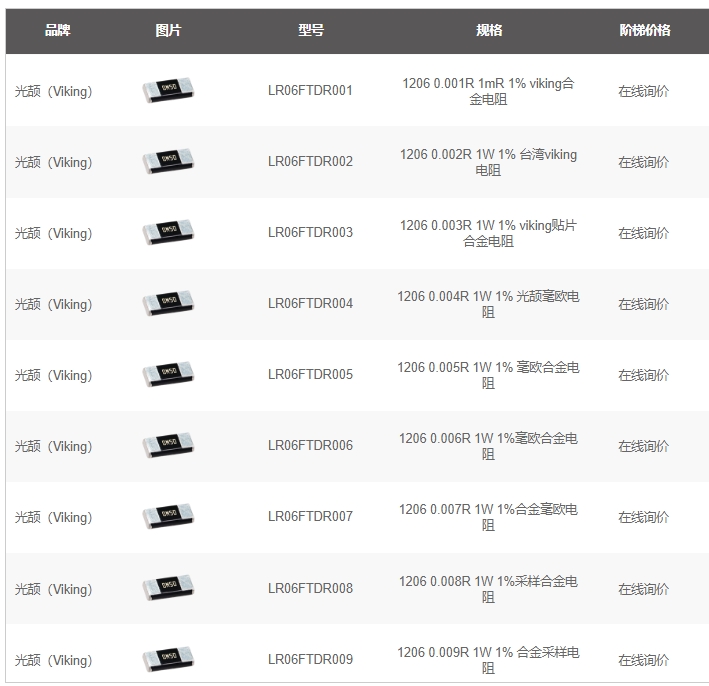Image resolution: width=709 pixels, height=686 pixels.
Task: Request online quote for LR06FTDR008
Action: [x=643, y=589]
